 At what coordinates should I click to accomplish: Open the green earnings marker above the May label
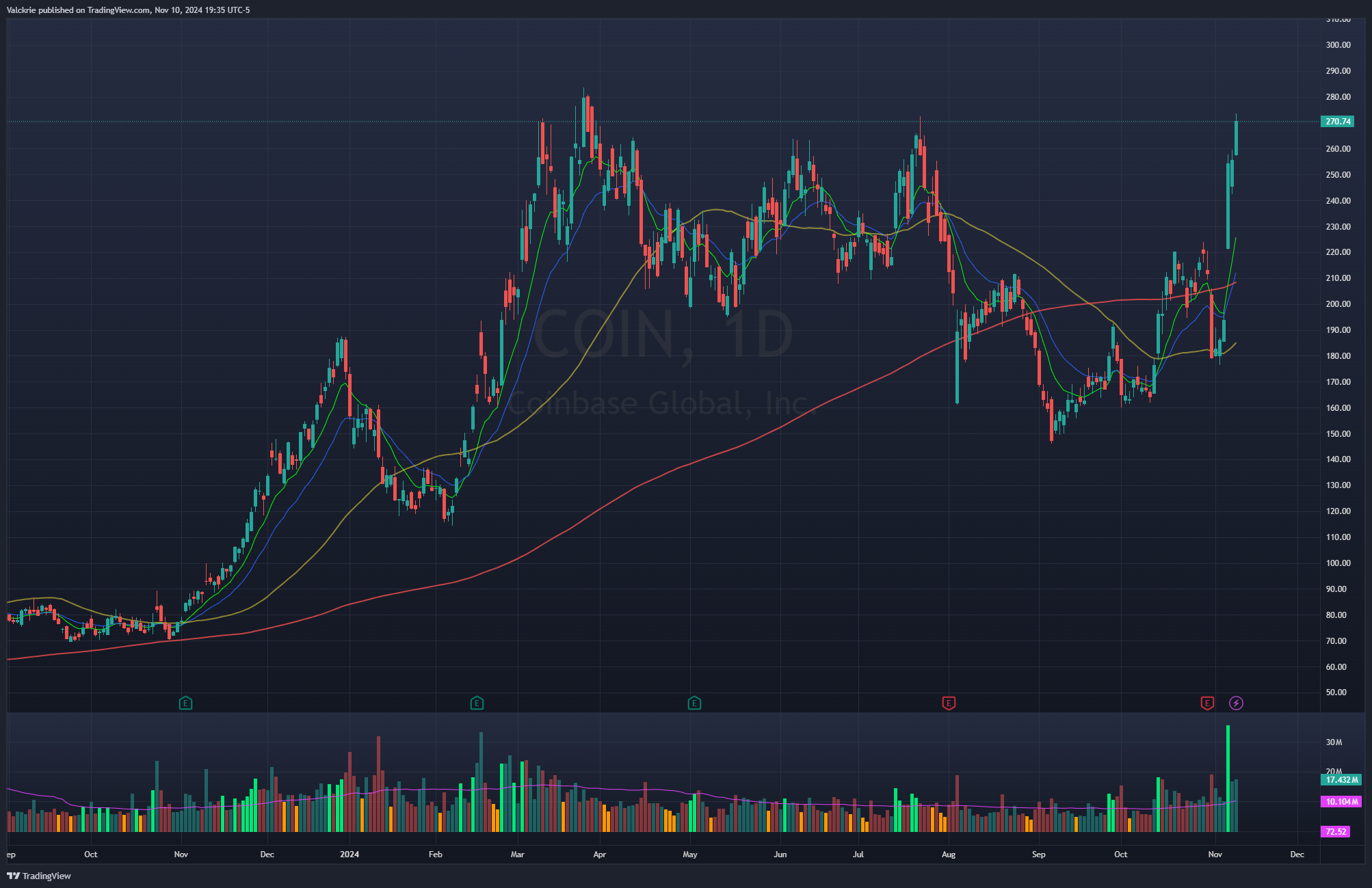694,703
